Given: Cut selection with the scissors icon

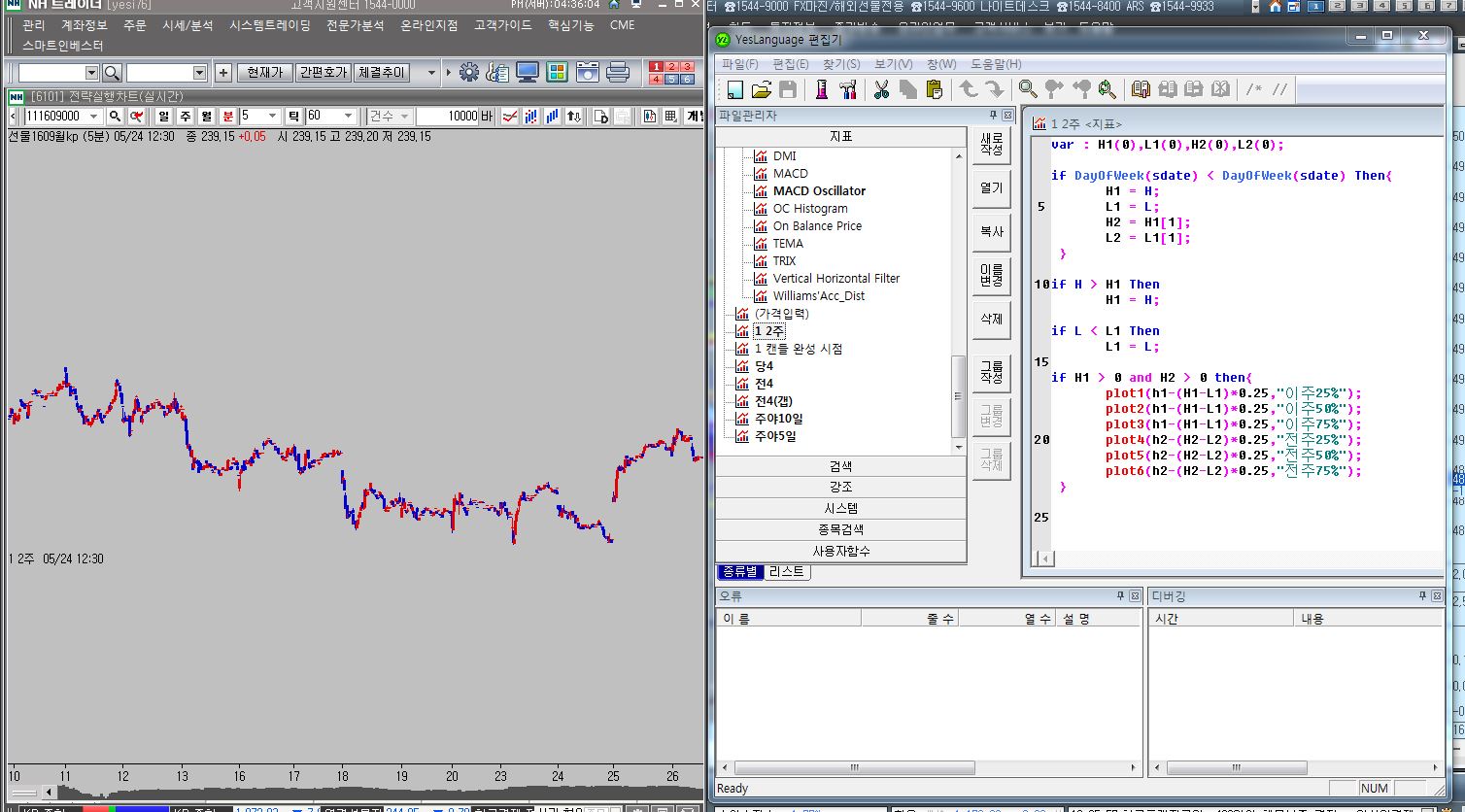Looking at the screenshot, I should click(x=881, y=90).
